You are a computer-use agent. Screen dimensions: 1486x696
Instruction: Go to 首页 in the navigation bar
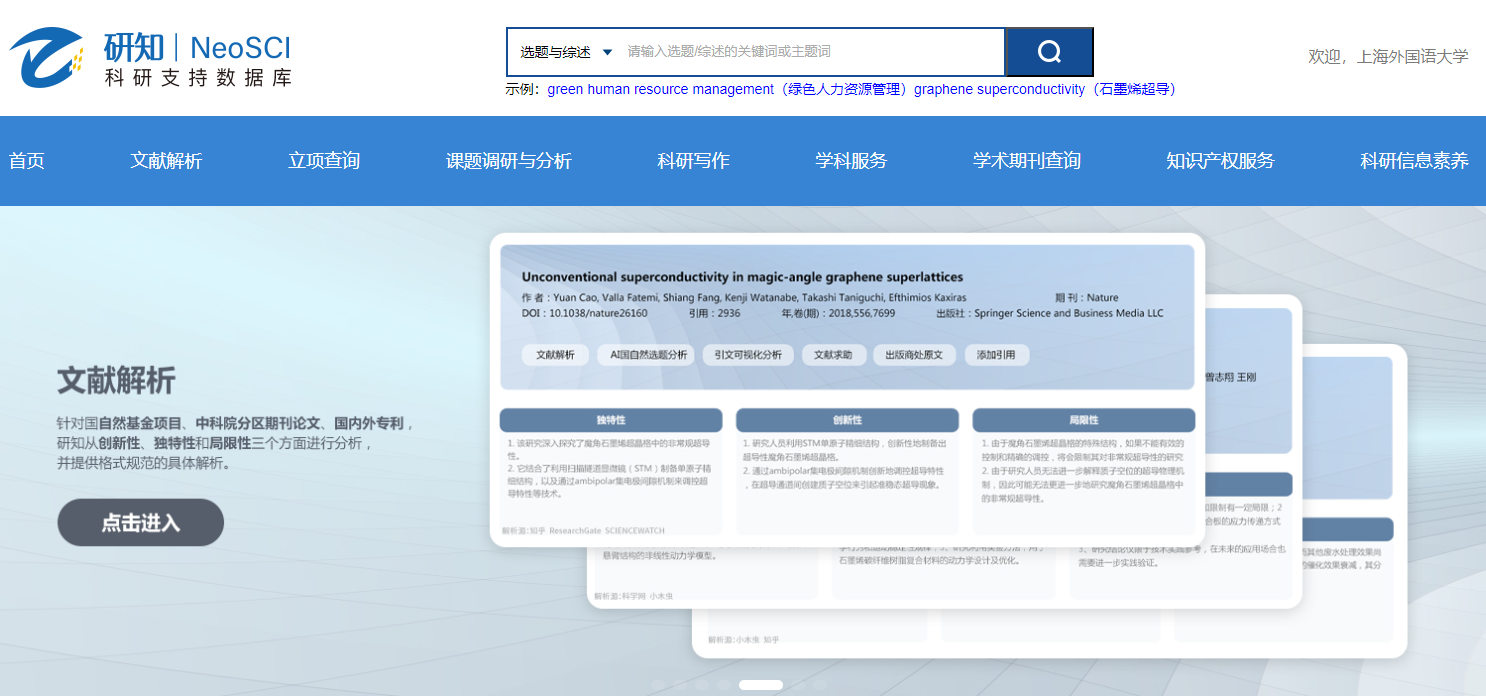coord(27,161)
